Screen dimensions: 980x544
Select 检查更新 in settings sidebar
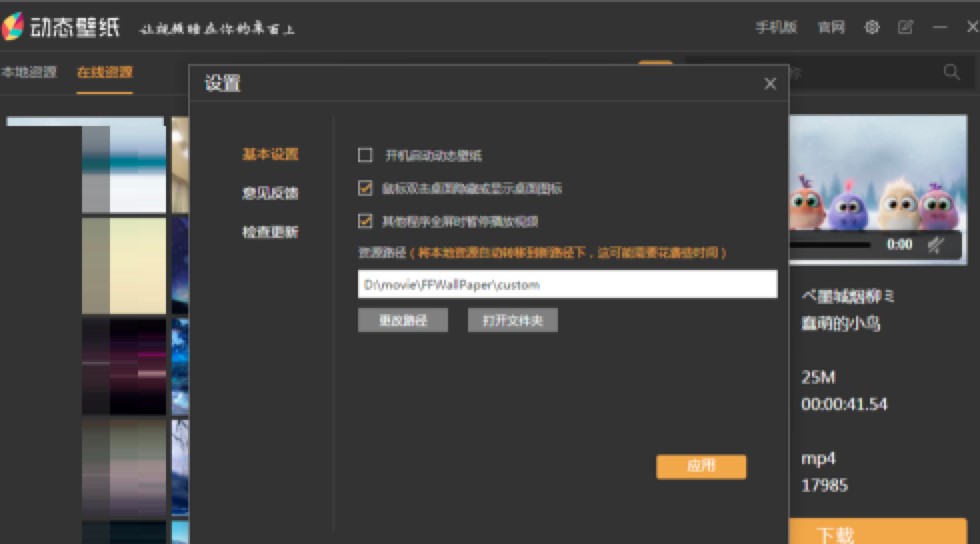270,232
